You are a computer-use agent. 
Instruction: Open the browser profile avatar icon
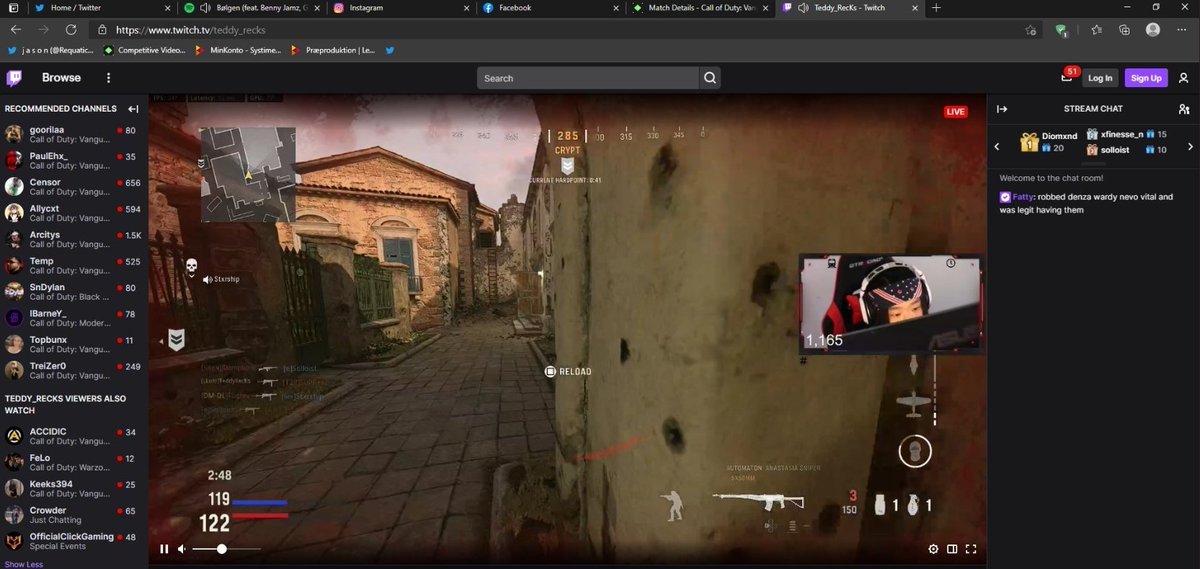click(1151, 30)
